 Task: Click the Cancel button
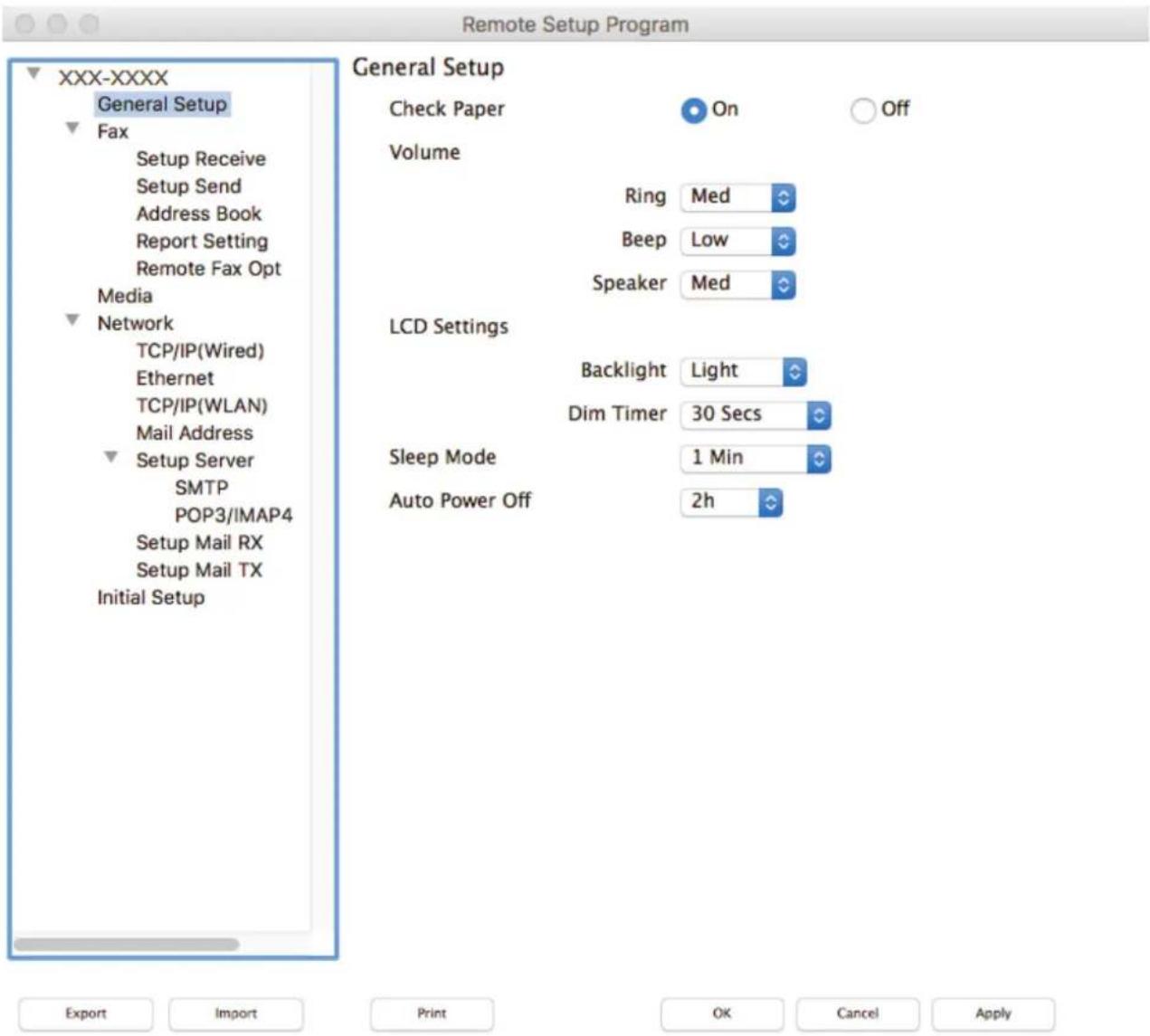858,1013
